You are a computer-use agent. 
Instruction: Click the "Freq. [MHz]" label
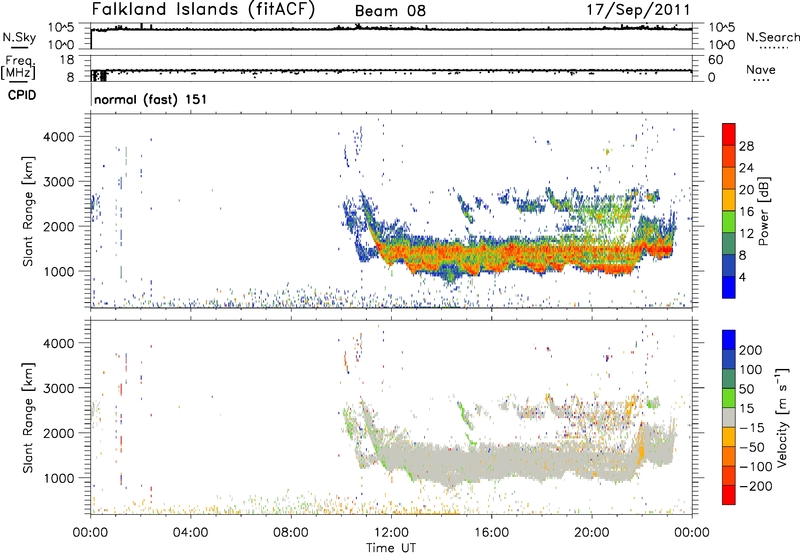pyautogui.click(x=19, y=67)
